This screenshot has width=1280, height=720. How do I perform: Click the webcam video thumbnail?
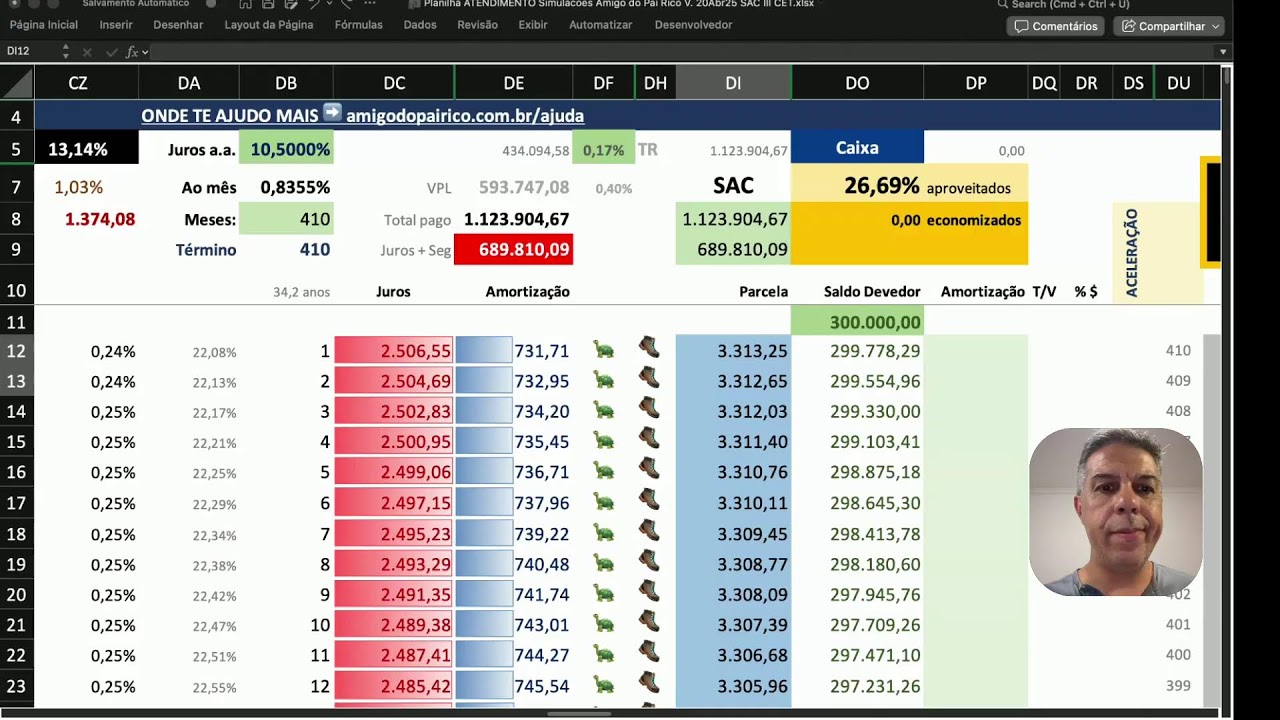tap(1115, 512)
